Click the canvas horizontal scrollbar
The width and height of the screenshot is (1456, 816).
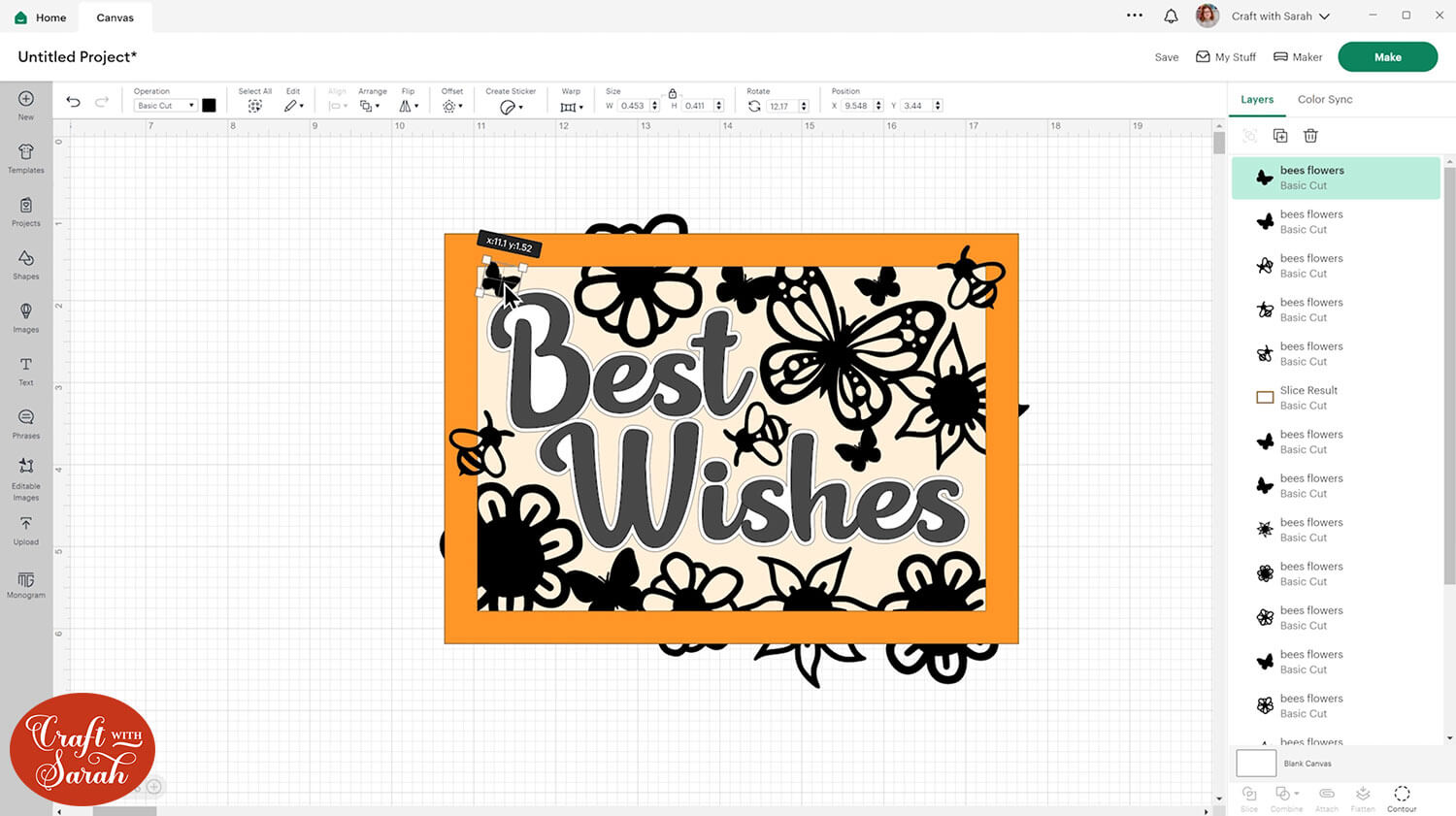pyautogui.click(x=124, y=811)
